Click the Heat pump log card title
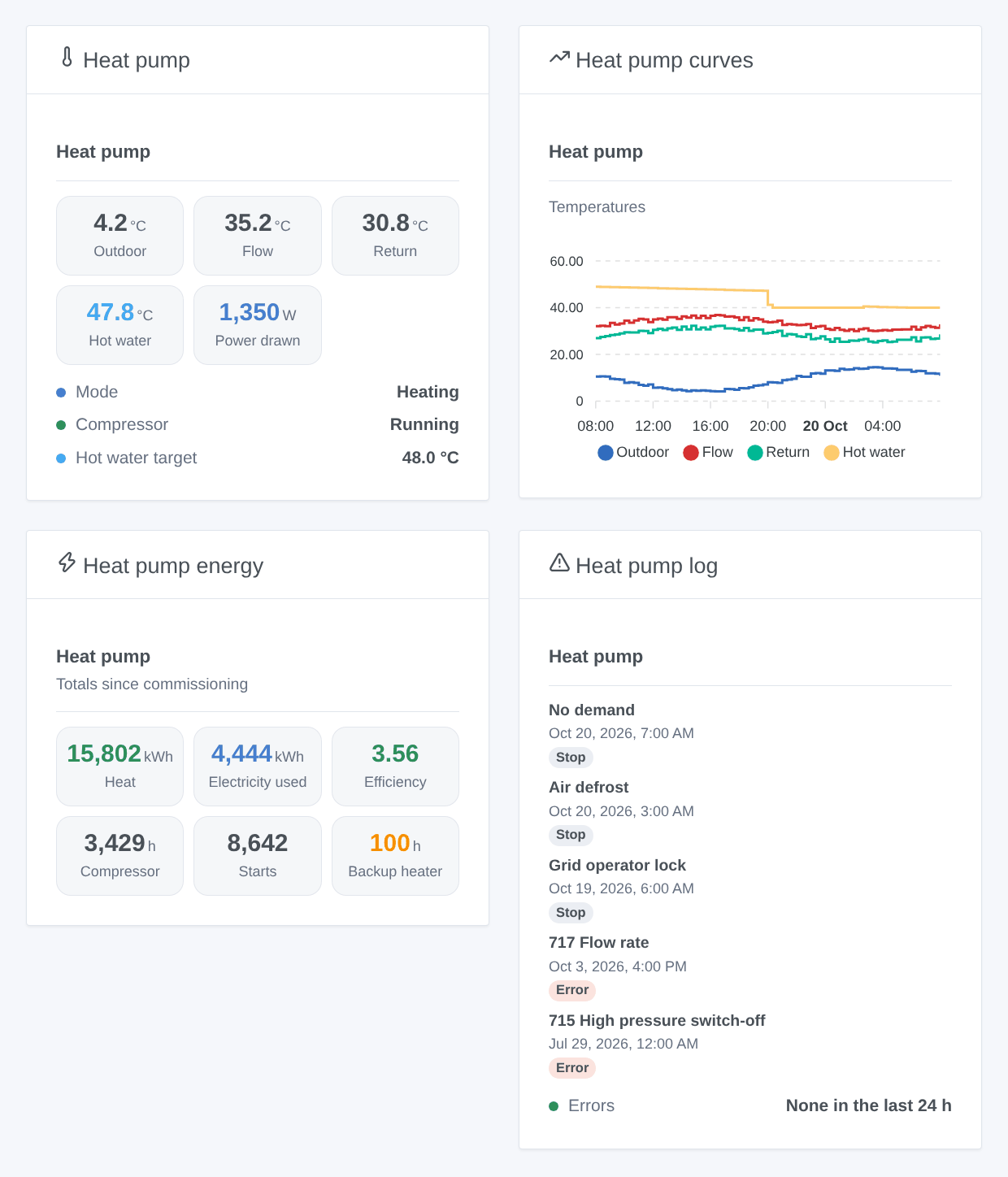This screenshot has width=1008, height=1177. [x=646, y=566]
